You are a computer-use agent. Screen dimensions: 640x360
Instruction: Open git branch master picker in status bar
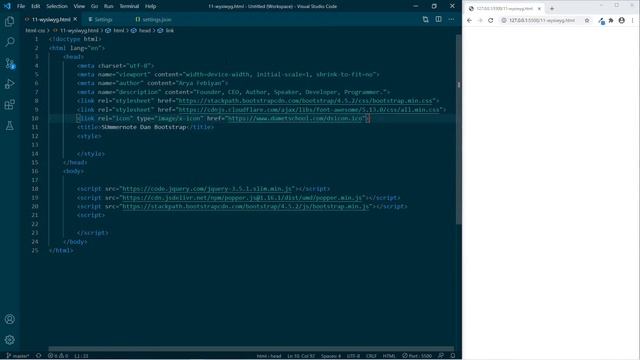pyautogui.click(x=18, y=356)
